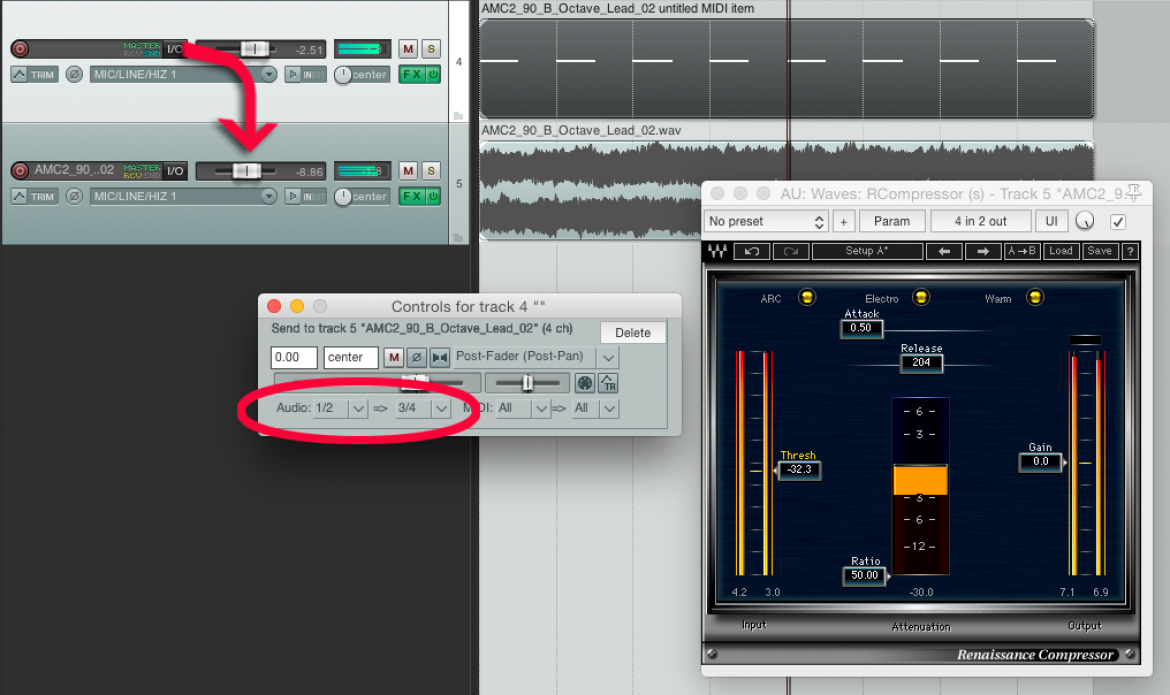
Task: Toggle the Electro compressor mode light
Action: pyautogui.click(x=921, y=298)
